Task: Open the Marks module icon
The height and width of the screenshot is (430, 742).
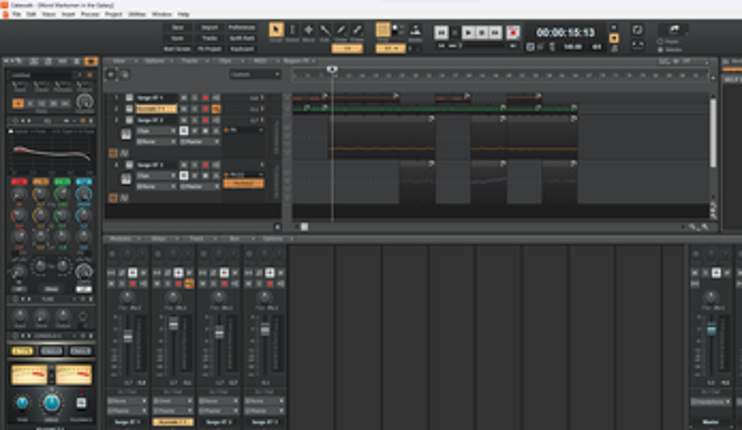Action: [415, 30]
